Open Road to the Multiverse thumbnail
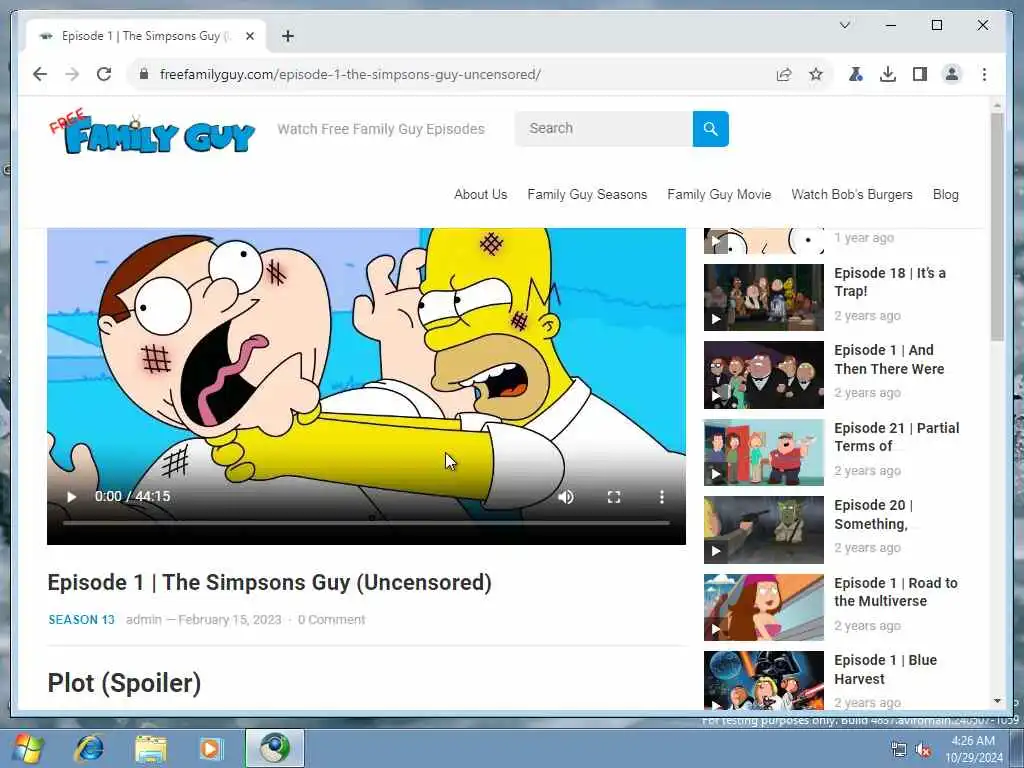This screenshot has width=1024, height=768. tap(763, 607)
